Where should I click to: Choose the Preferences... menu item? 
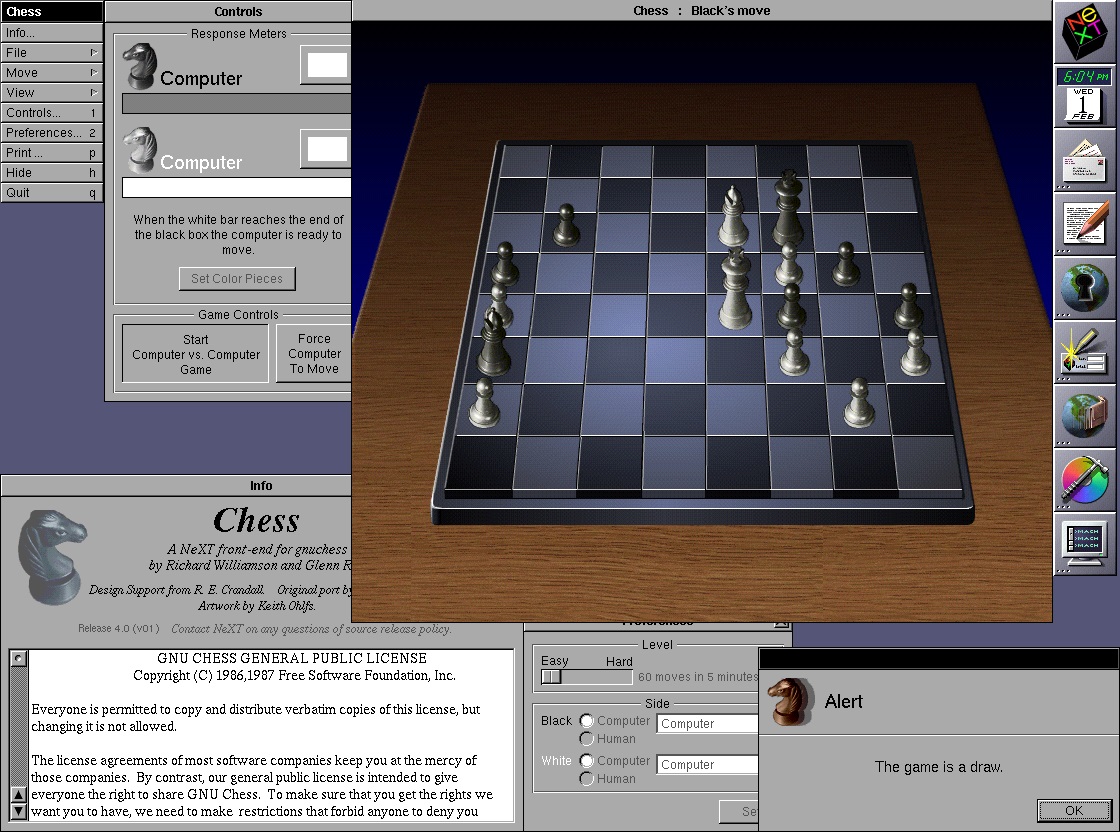coord(51,133)
